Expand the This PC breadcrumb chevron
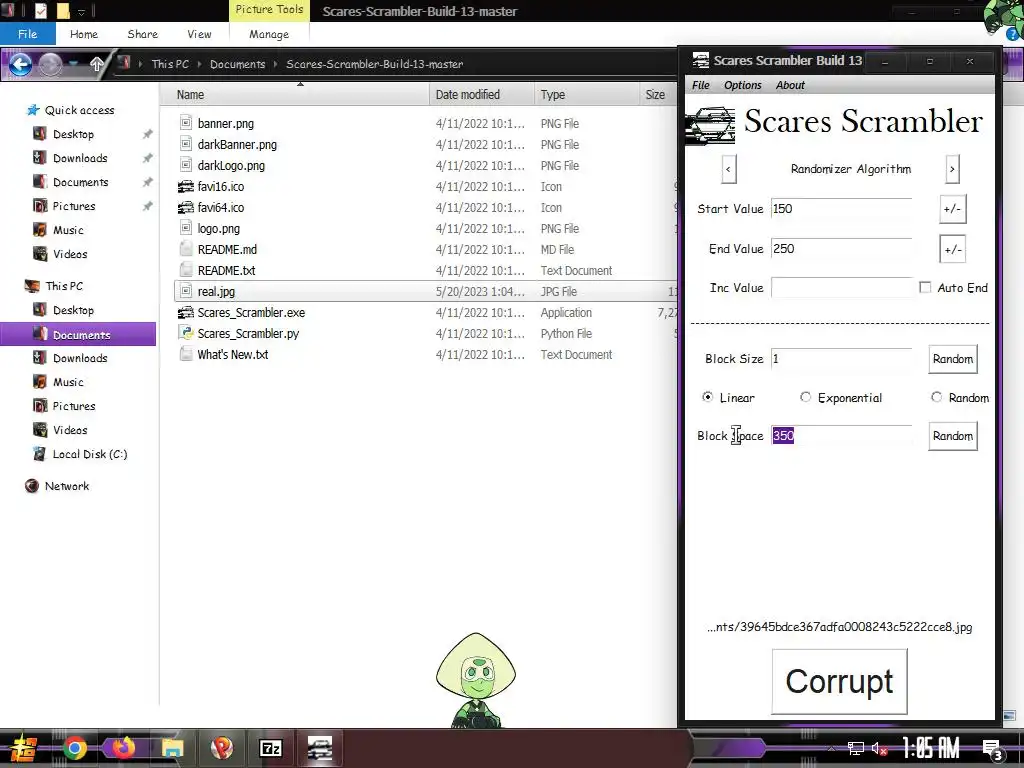 coord(199,64)
